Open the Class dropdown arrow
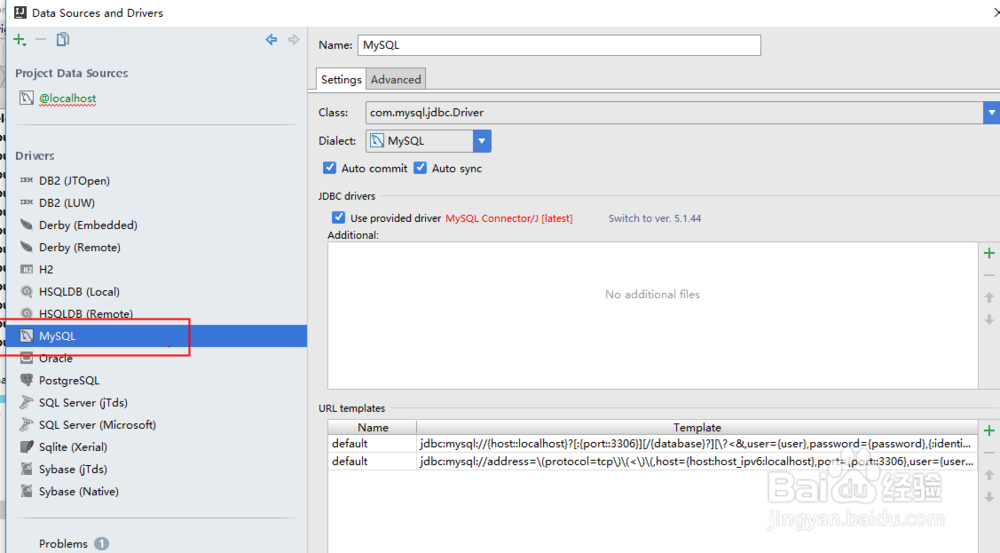Screen dimensions: 1000x553 pos(991,112)
